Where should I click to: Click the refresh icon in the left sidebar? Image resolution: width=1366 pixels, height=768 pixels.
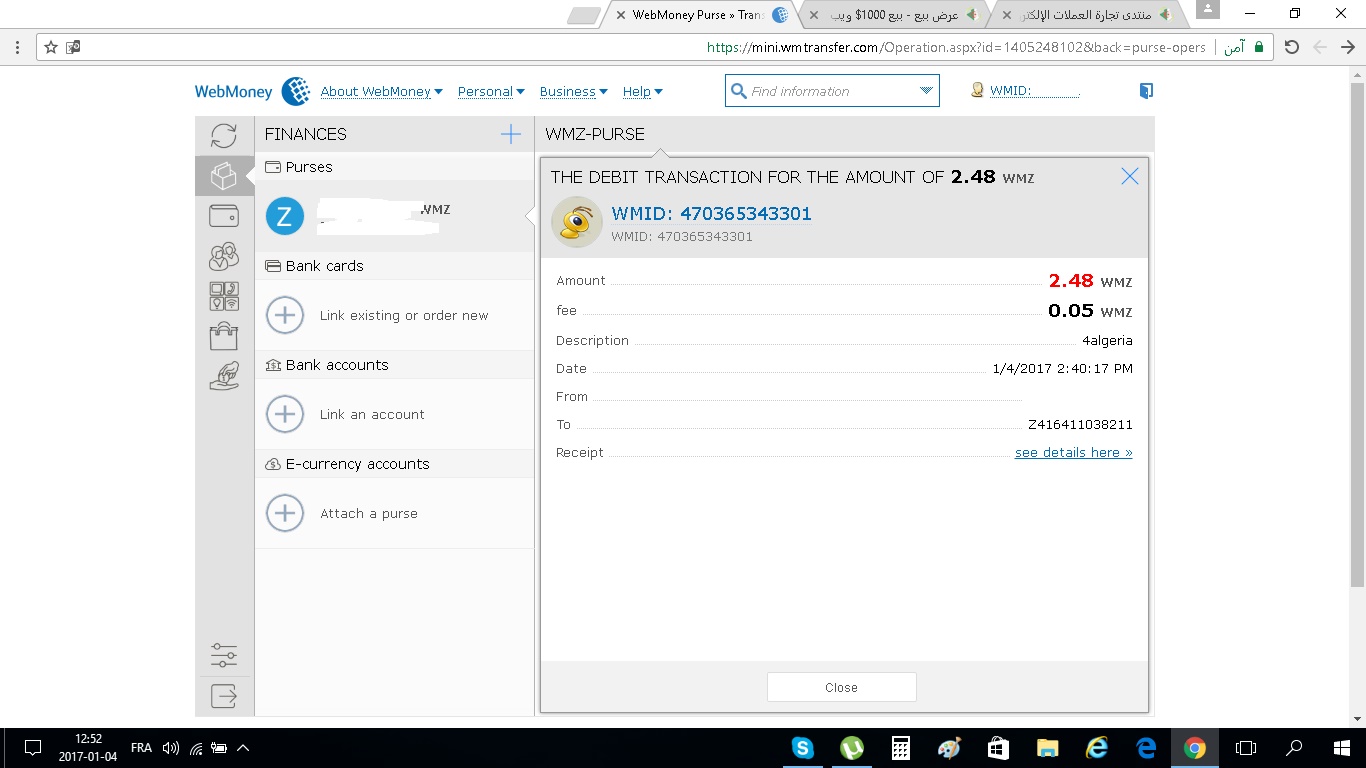click(x=224, y=136)
